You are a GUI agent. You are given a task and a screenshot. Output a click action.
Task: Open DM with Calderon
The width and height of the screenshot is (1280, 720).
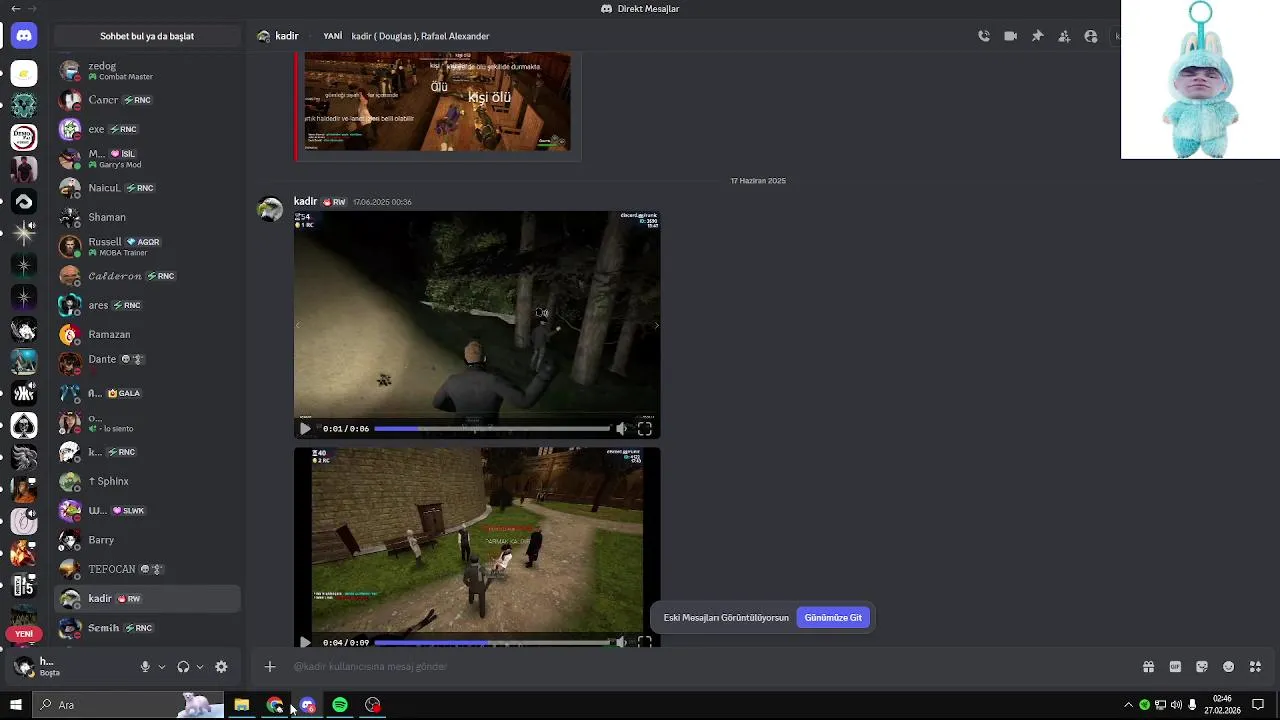147,276
